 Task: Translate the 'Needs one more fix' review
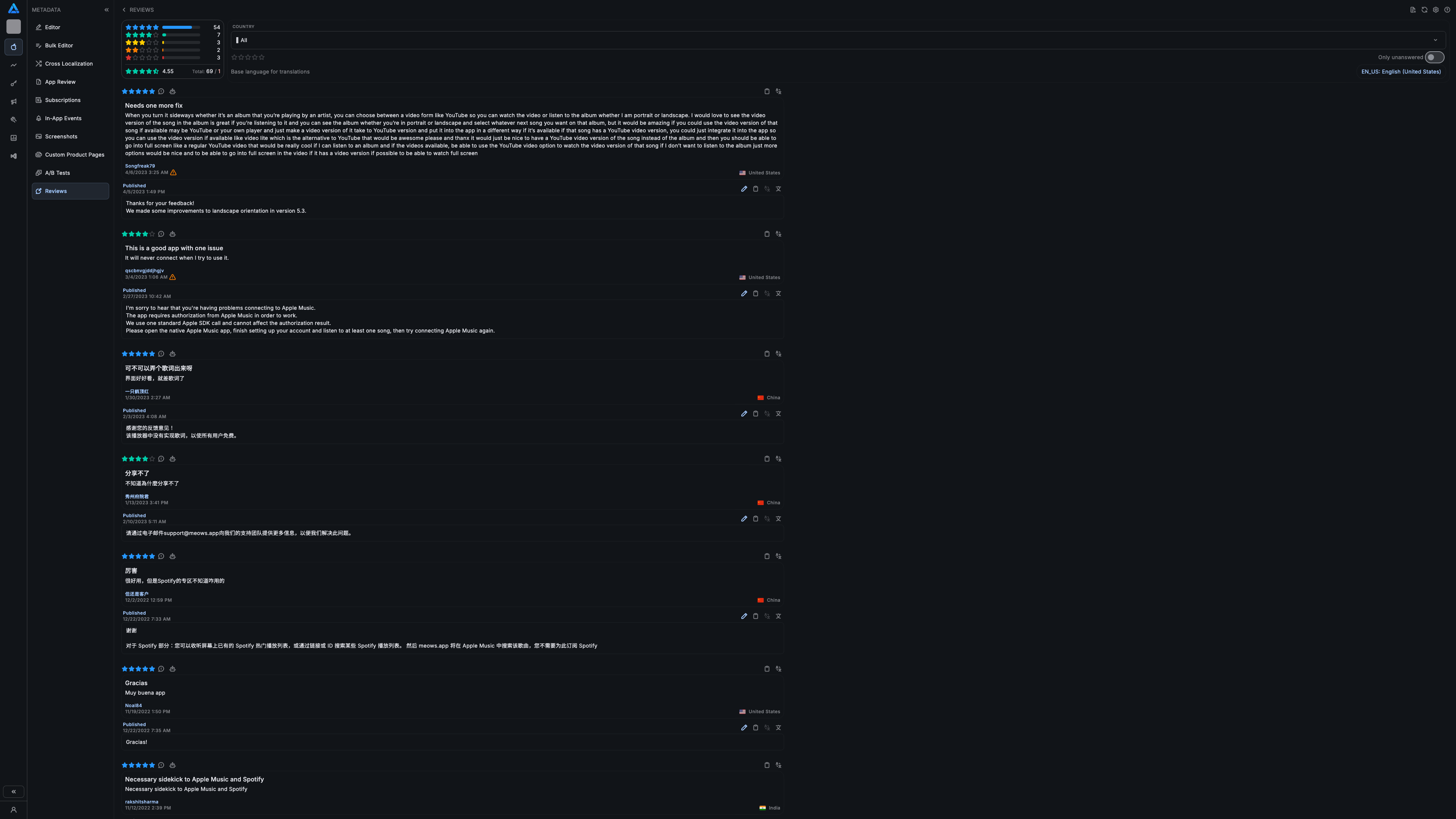778,91
